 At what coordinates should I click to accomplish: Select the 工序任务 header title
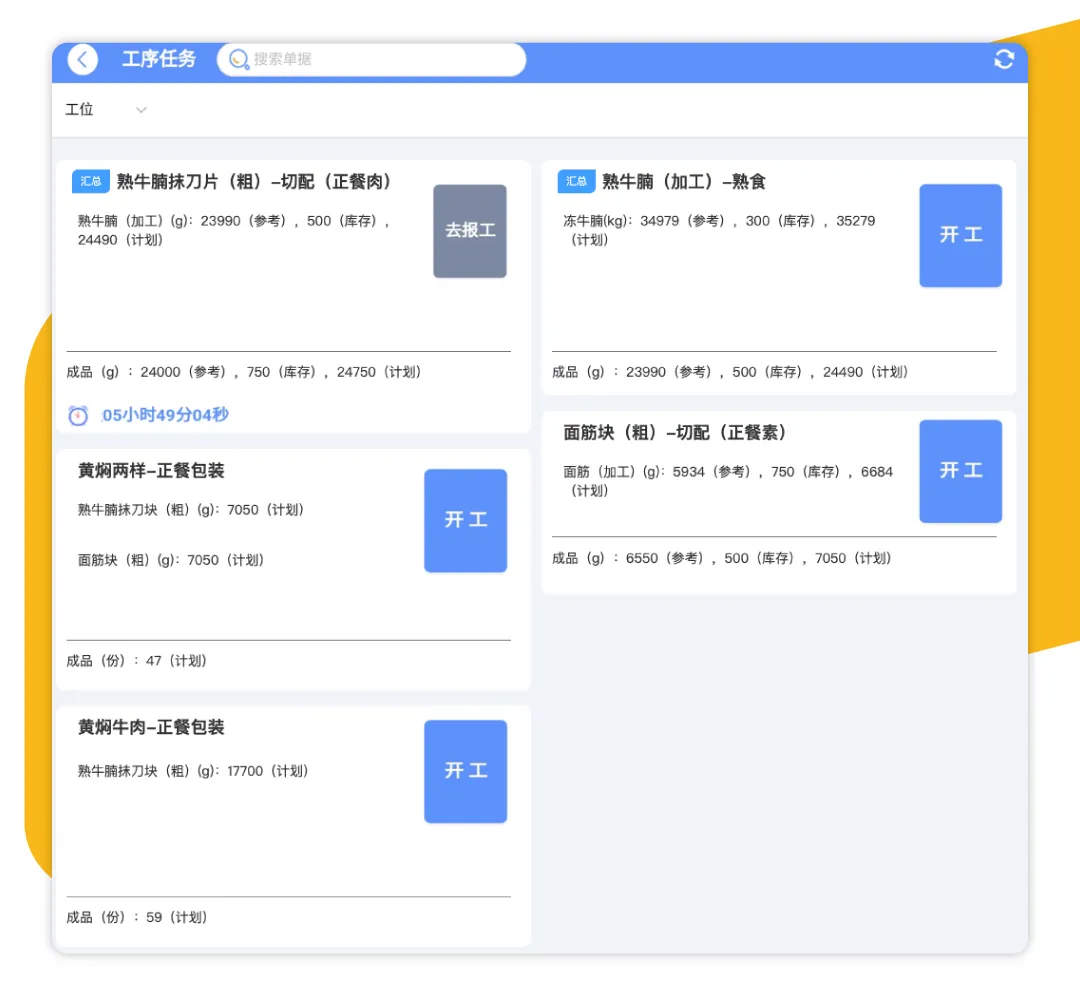click(159, 59)
